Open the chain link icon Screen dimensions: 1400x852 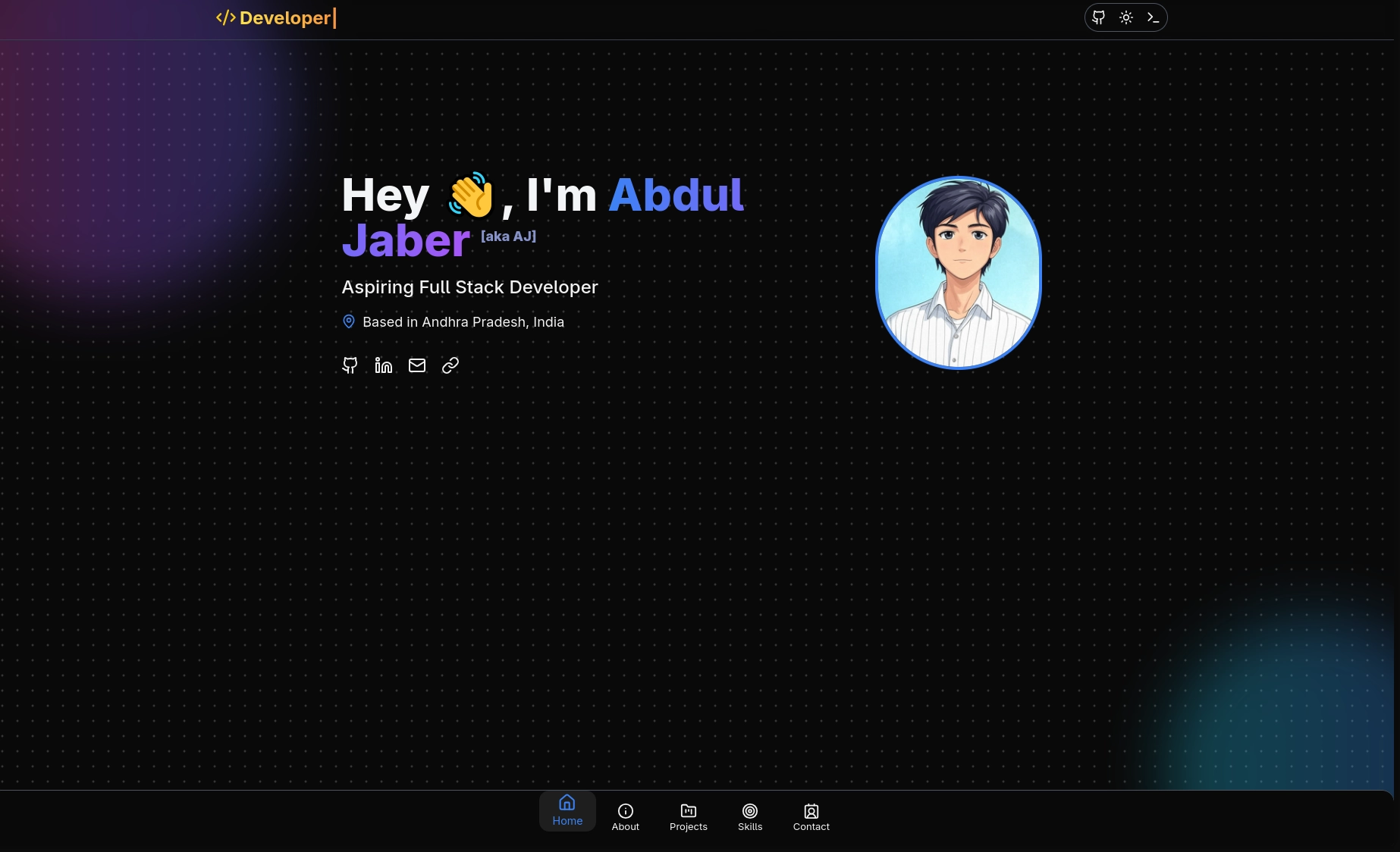point(450,365)
